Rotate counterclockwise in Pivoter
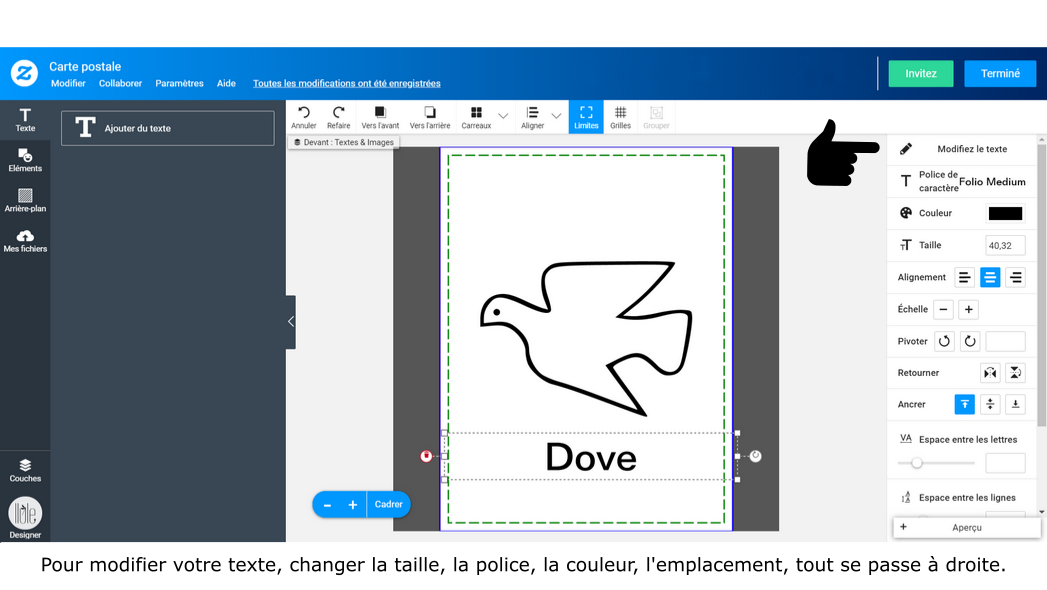Image resolution: width=1047 pixels, height=590 pixels. [944, 342]
